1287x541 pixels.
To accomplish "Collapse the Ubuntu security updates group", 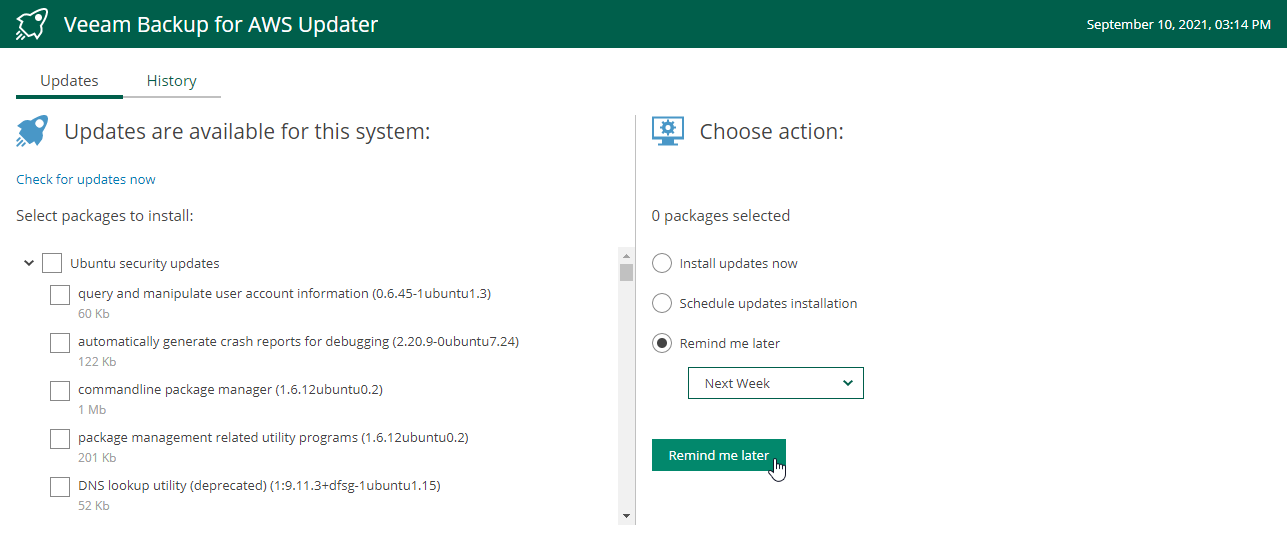I will (x=28, y=264).
